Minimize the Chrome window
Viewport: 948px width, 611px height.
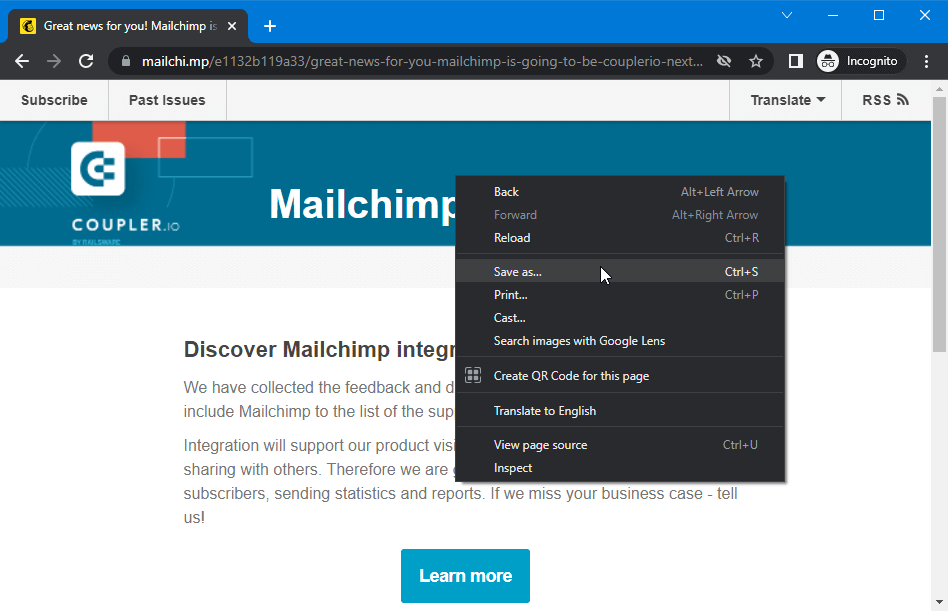click(833, 15)
